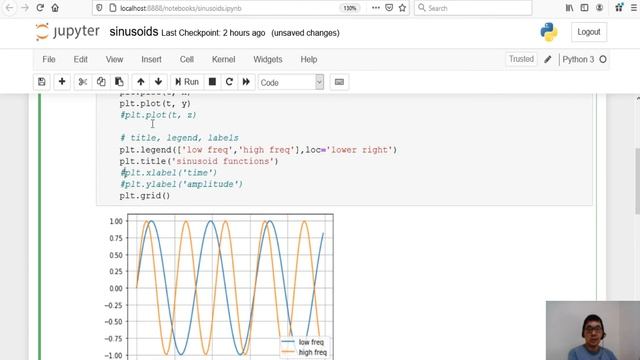The image size is (640, 360).
Task: Click the low freq legend entry
Action: coord(303,342)
